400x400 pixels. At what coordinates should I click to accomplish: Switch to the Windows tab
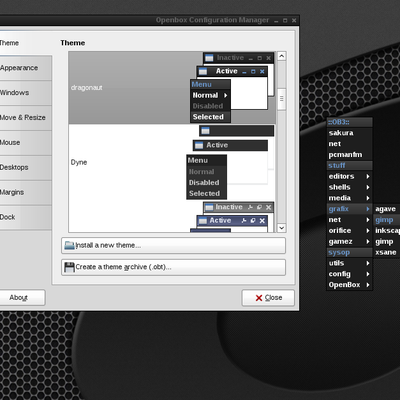(25, 93)
